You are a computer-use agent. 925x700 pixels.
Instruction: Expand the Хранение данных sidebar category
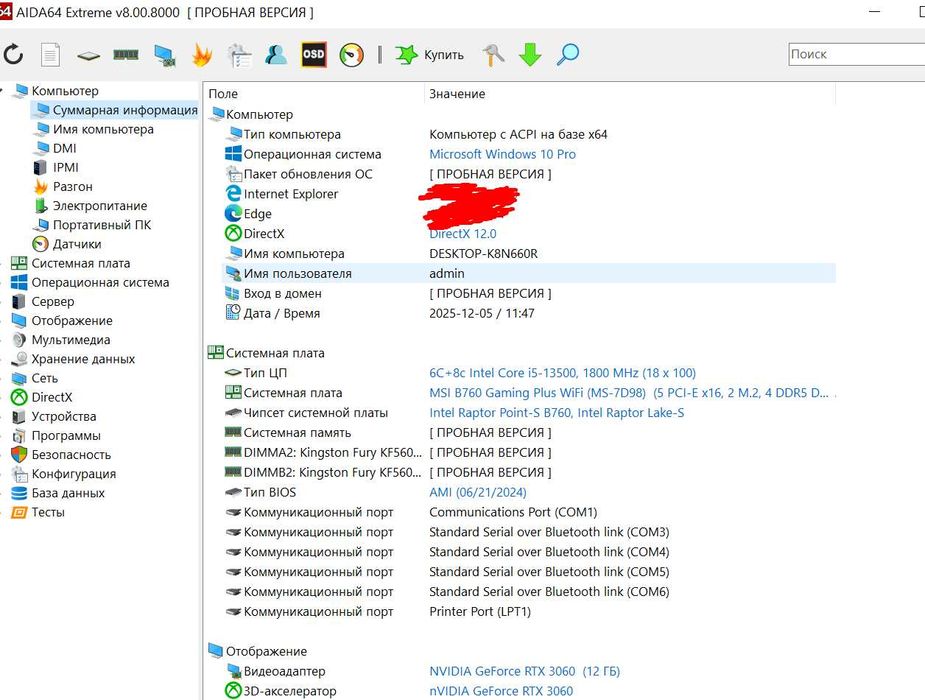pos(83,359)
